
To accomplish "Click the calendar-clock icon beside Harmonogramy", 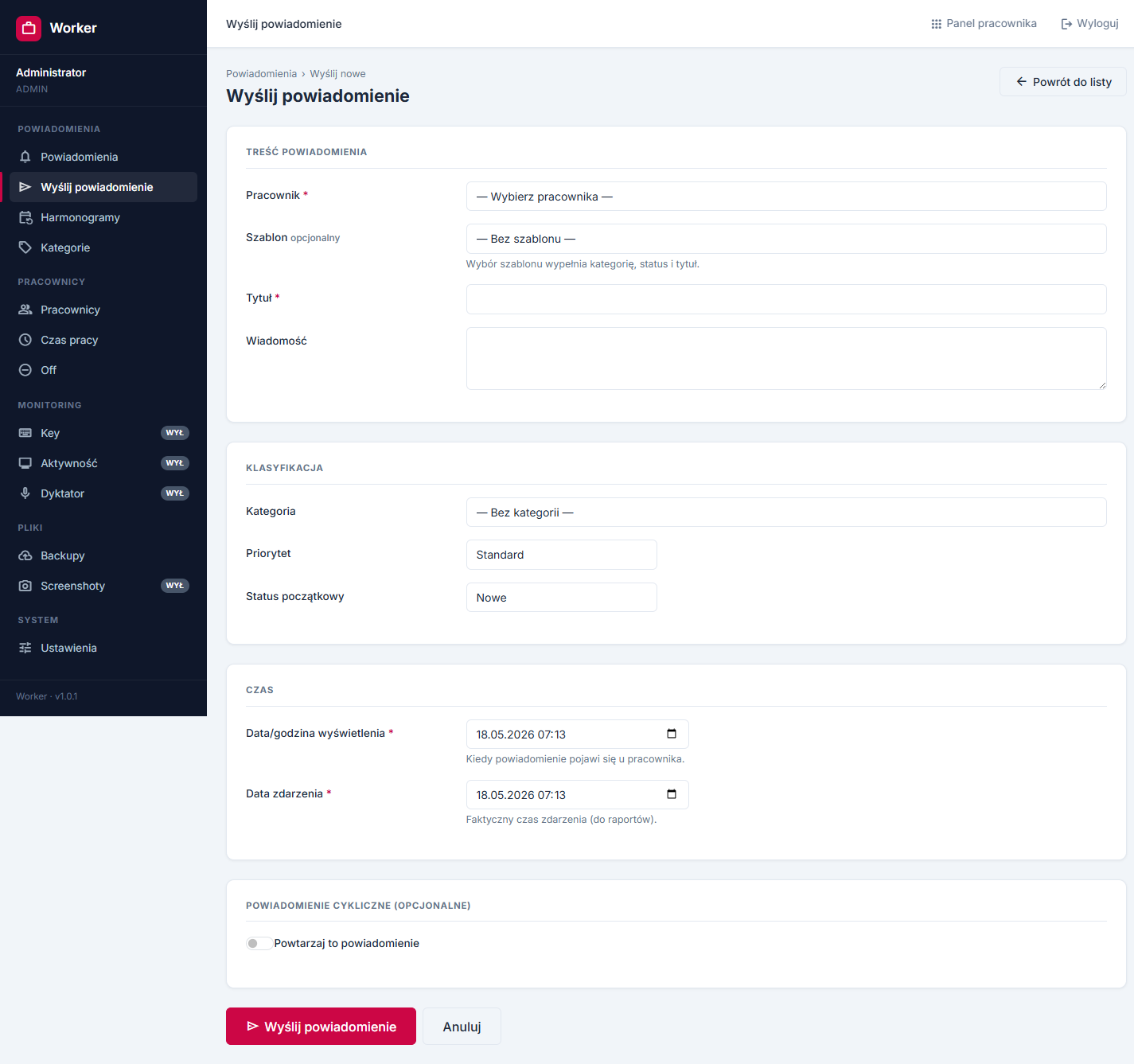I will pos(25,217).
